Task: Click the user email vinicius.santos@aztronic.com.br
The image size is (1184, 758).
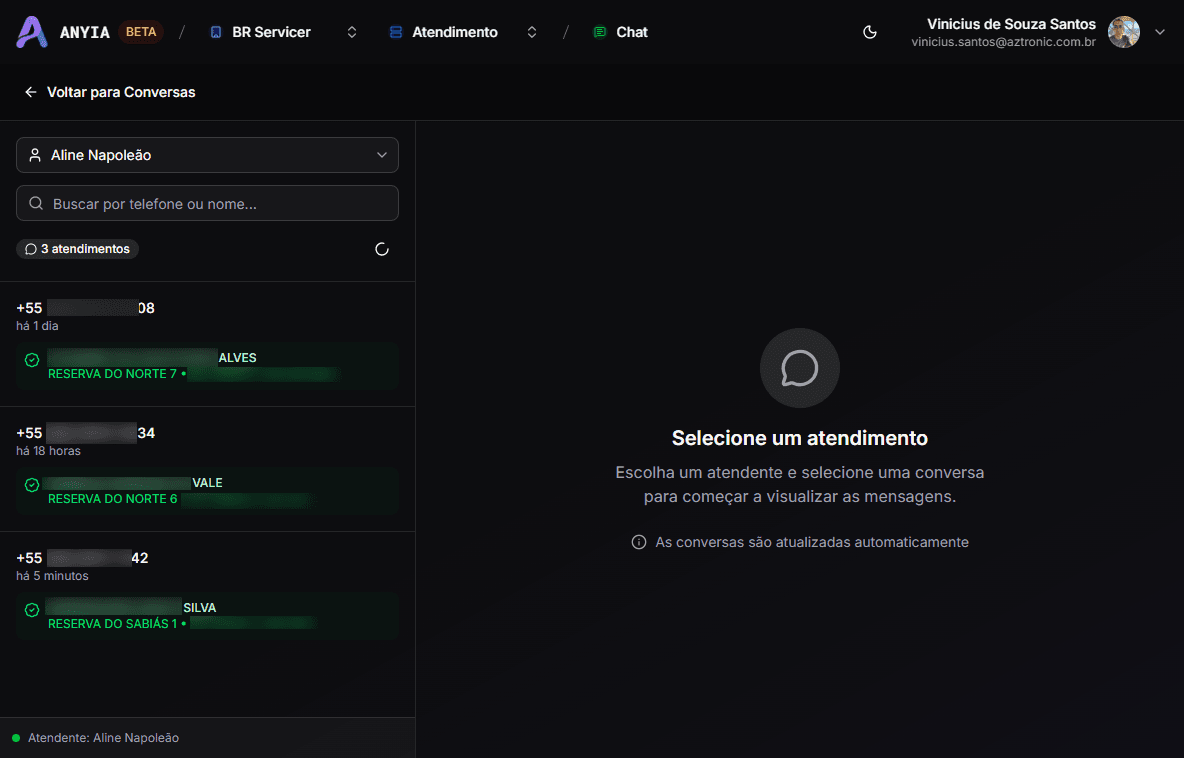Action: [x=1004, y=42]
